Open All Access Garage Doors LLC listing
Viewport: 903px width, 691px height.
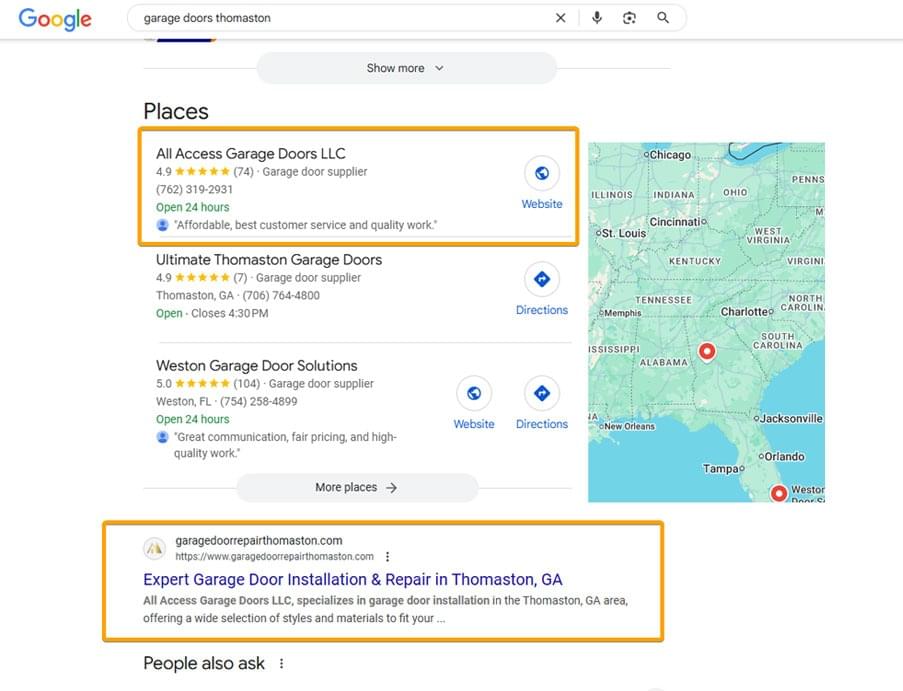251,154
